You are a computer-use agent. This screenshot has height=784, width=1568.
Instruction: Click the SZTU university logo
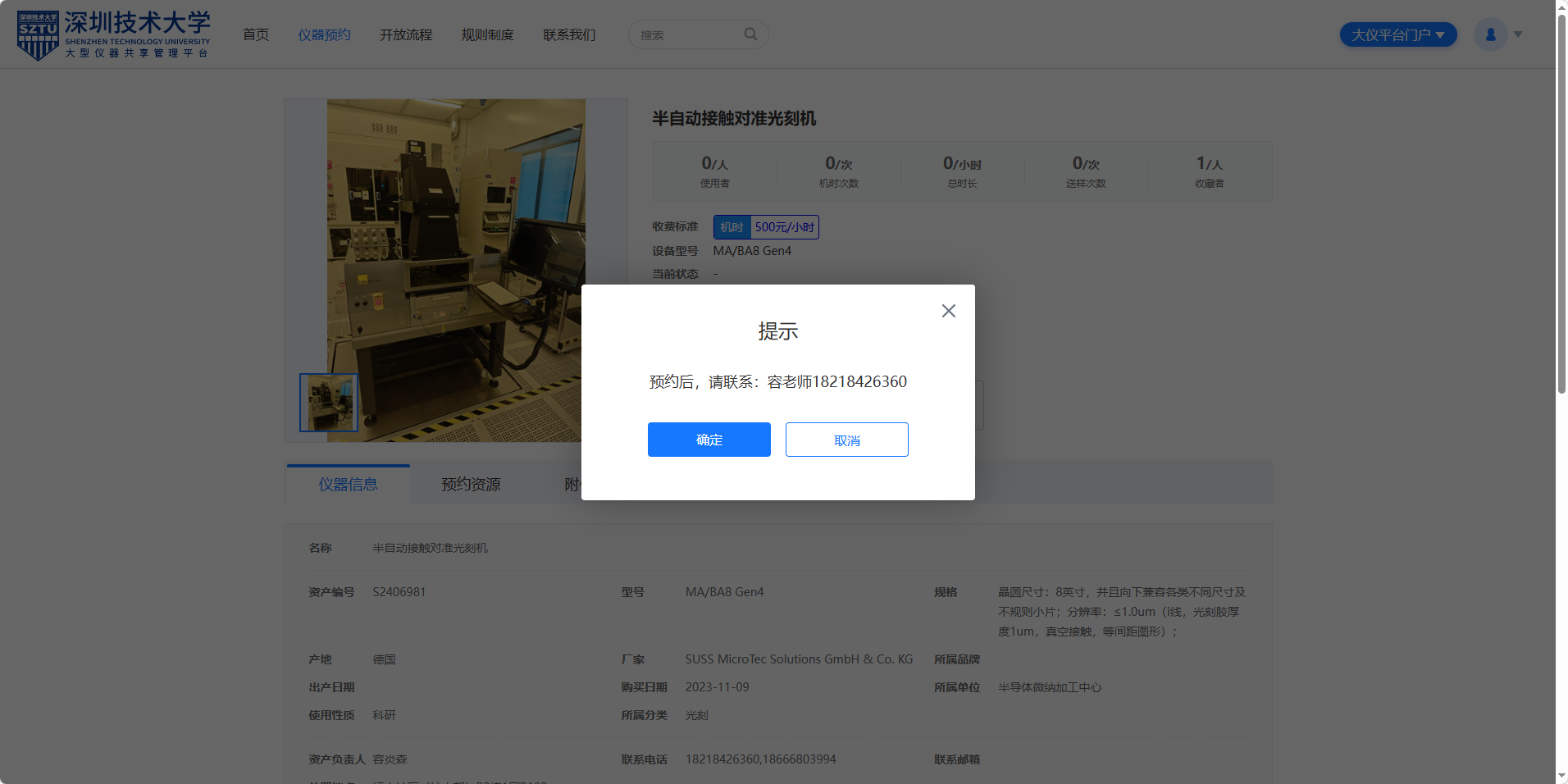[x=113, y=34]
